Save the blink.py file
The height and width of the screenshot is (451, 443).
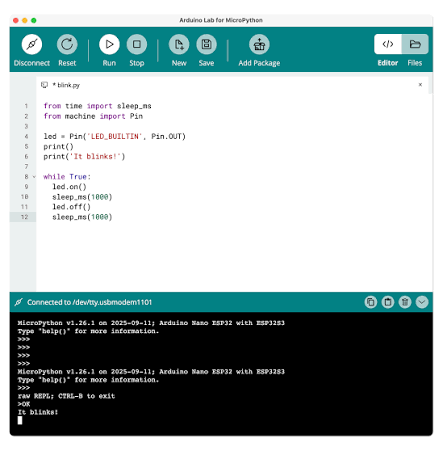click(x=206, y=44)
